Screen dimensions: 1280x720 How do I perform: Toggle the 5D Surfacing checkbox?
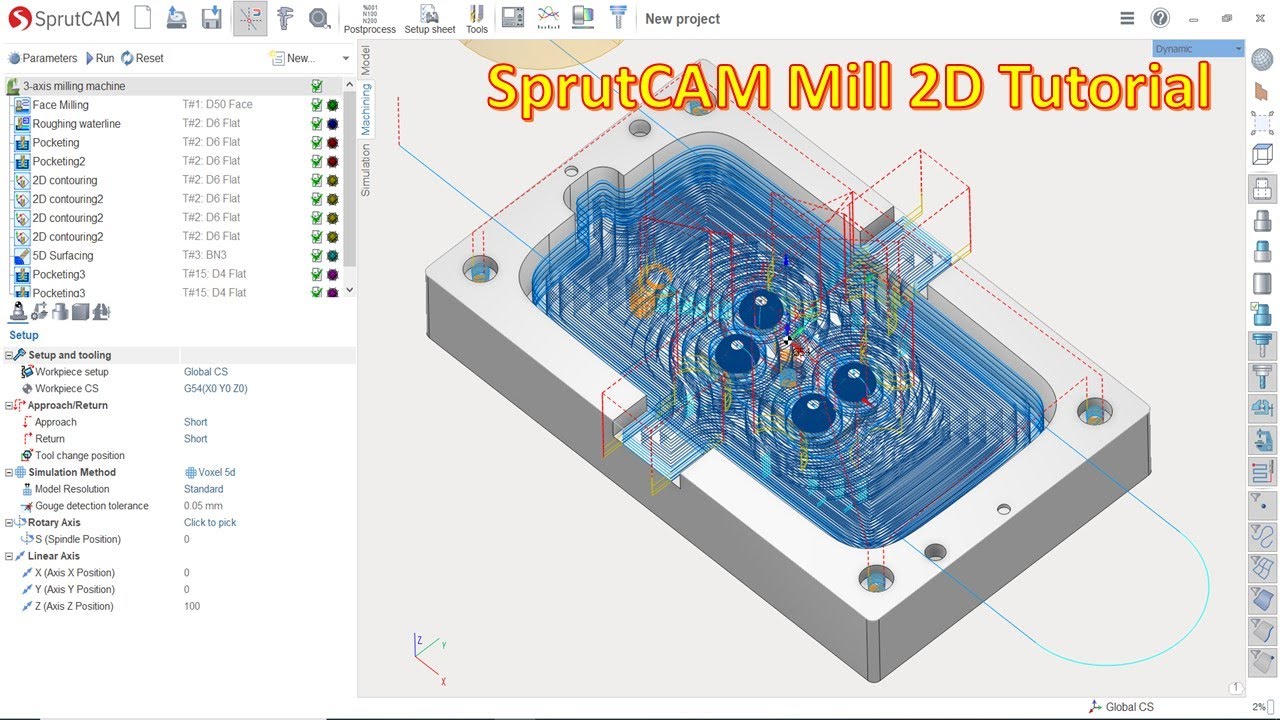(316, 256)
